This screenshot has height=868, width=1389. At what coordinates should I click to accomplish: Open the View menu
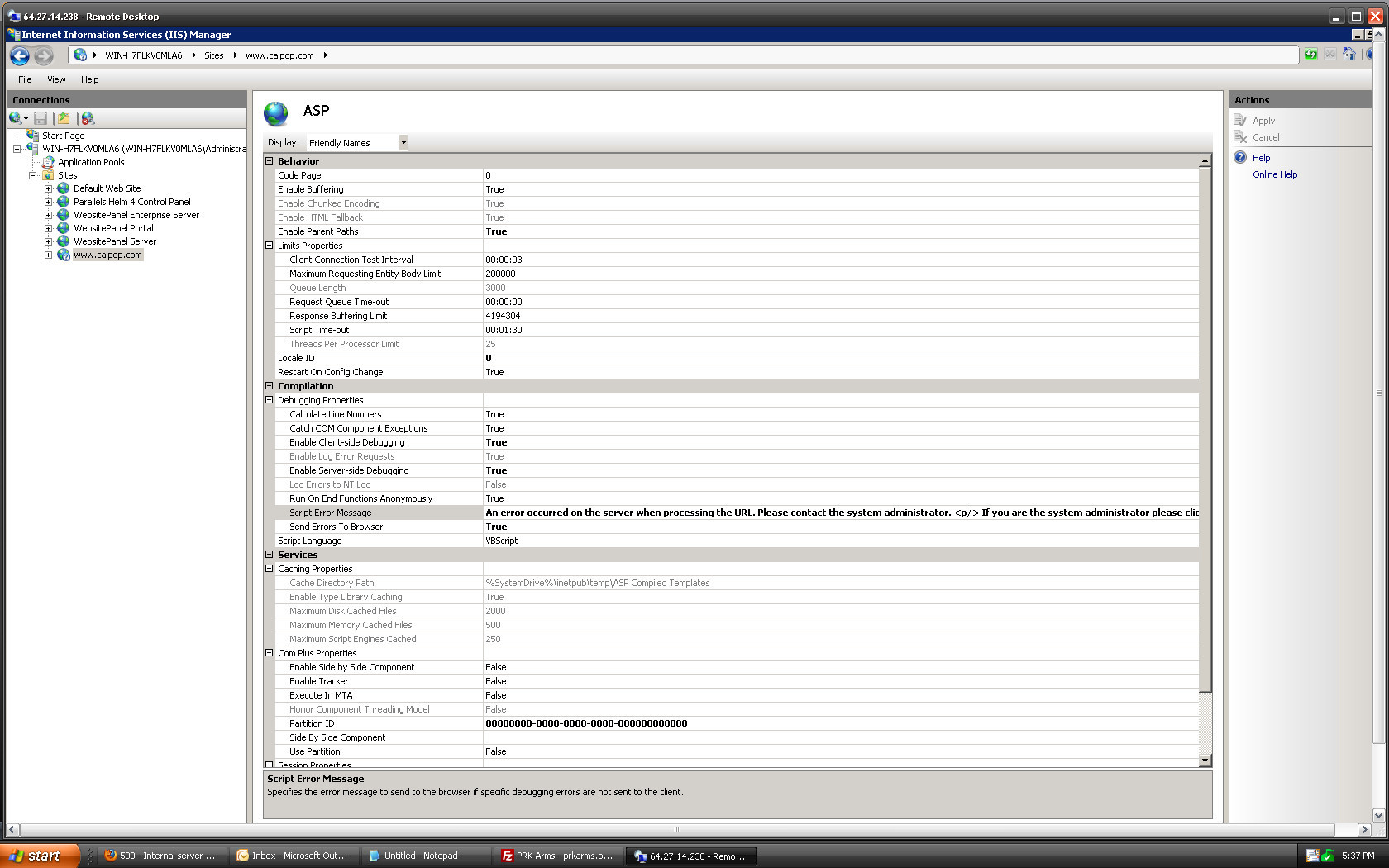tap(55, 79)
